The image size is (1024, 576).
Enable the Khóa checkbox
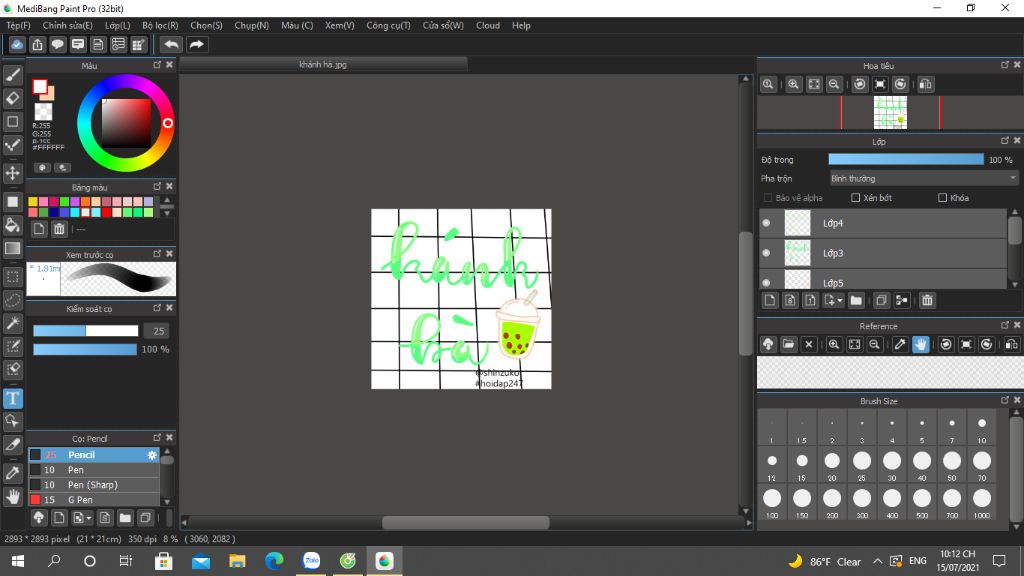[942, 198]
